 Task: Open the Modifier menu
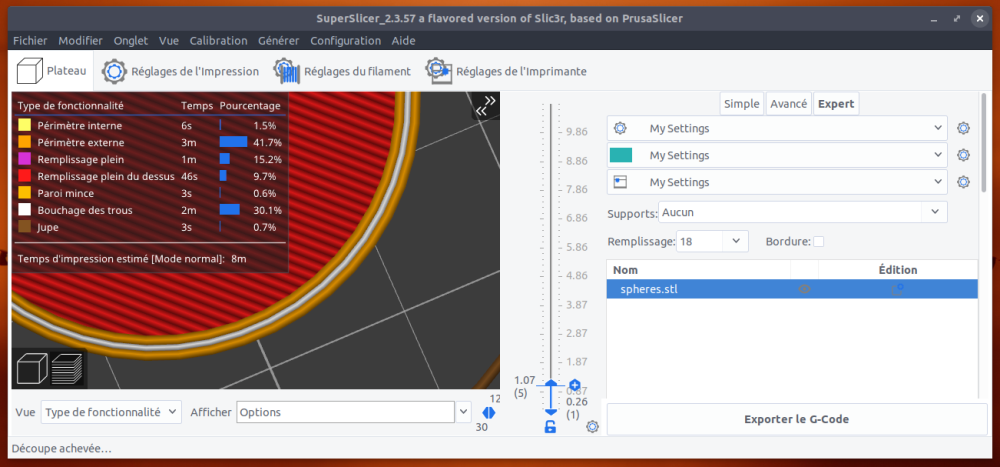[80, 41]
